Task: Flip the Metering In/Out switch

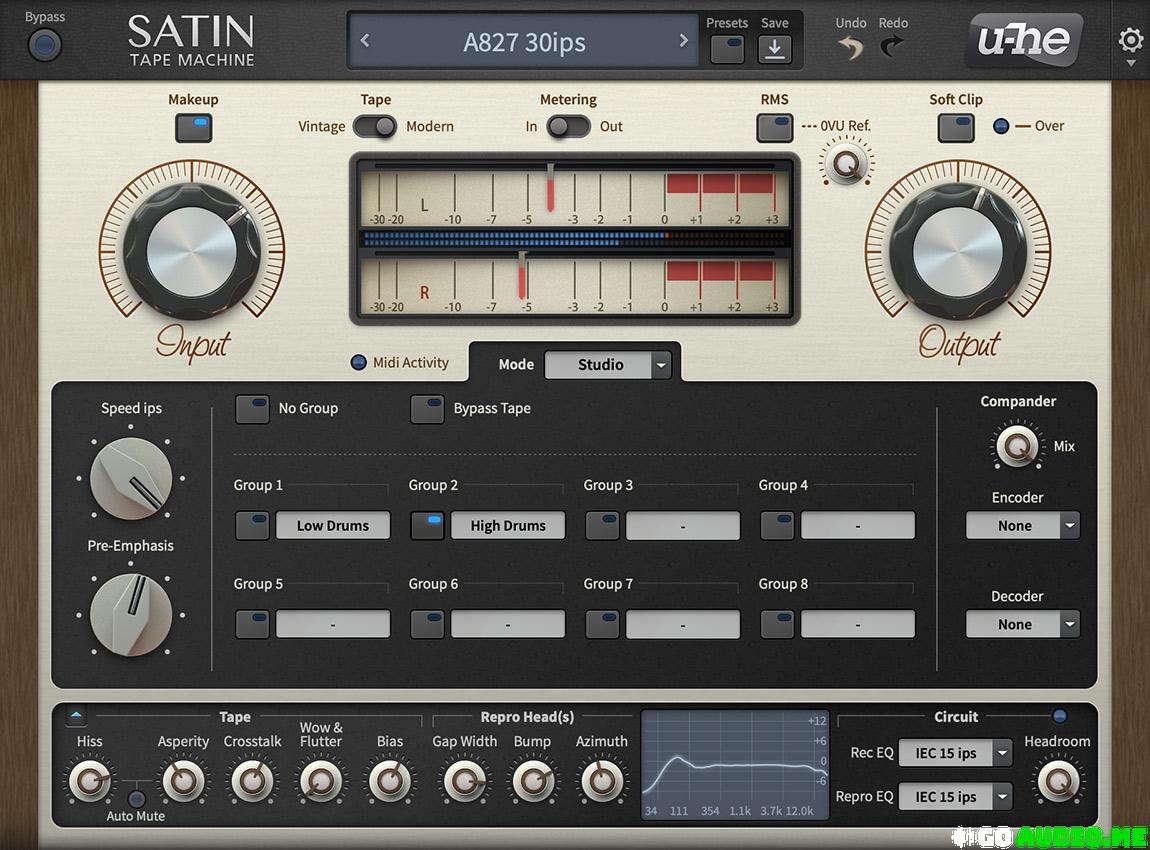Action: coord(568,126)
